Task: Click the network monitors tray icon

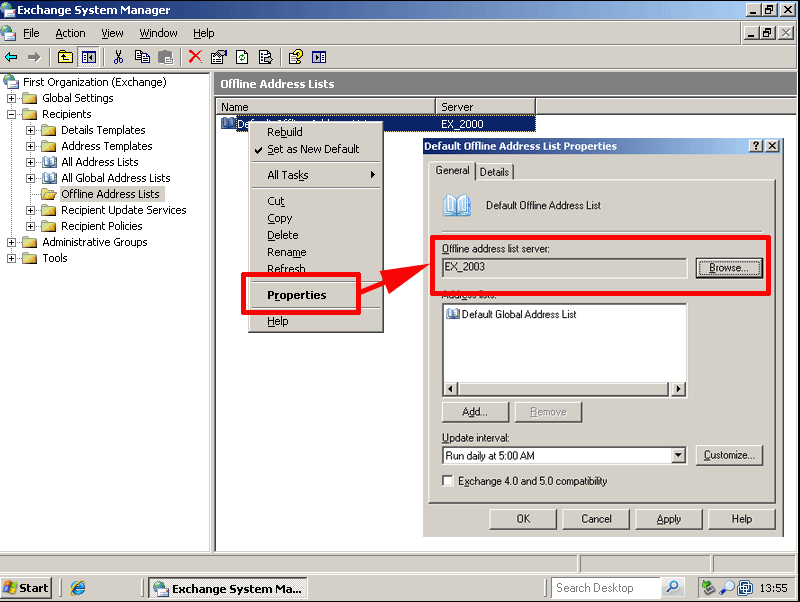Action: [x=745, y=588]
